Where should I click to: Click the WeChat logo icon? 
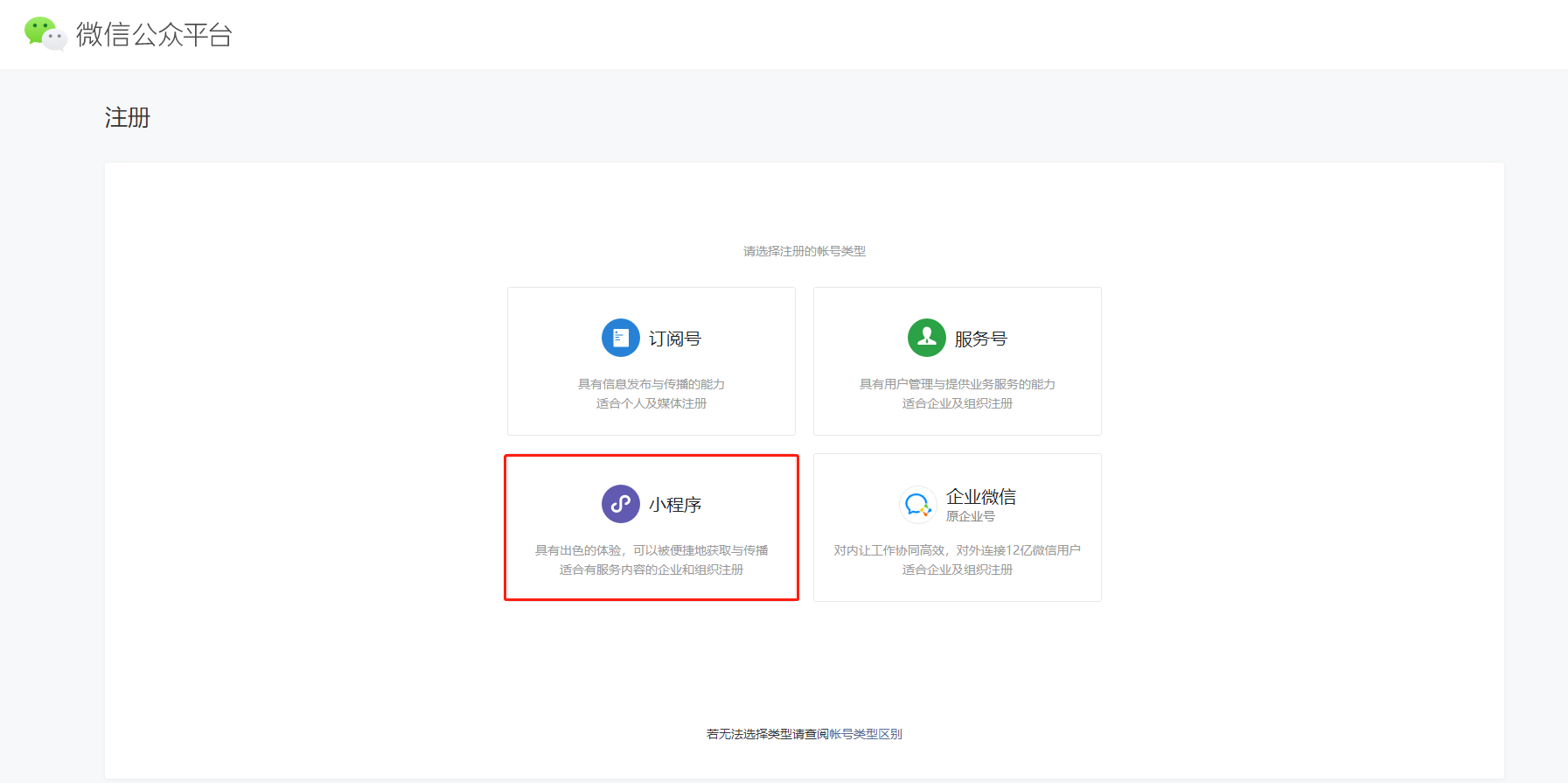45,34
